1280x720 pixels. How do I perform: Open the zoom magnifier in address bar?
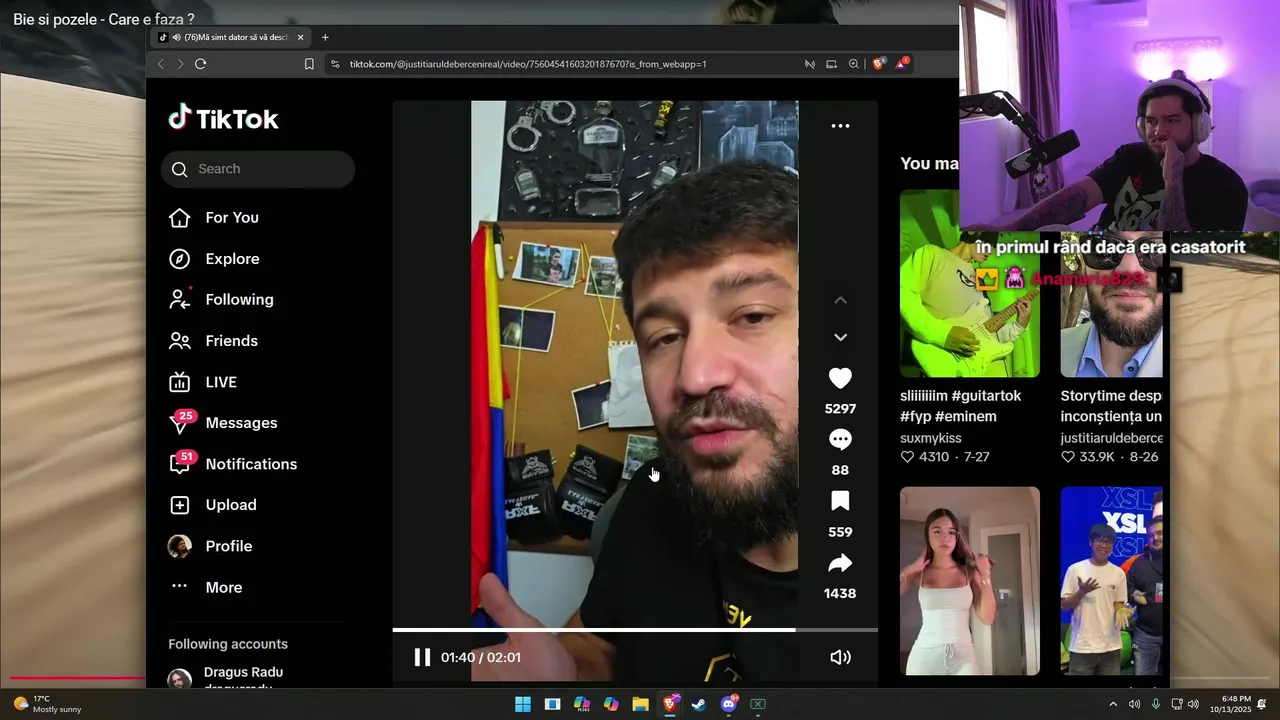click(853, 64)
